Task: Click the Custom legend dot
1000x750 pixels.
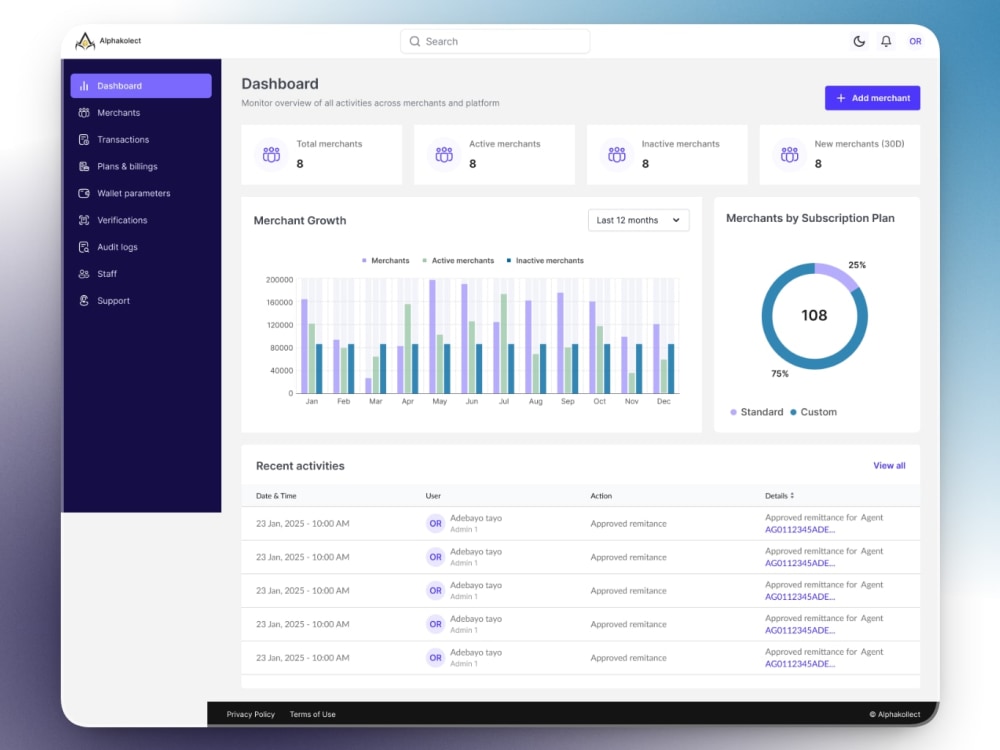Action: [x=793, y=412]
